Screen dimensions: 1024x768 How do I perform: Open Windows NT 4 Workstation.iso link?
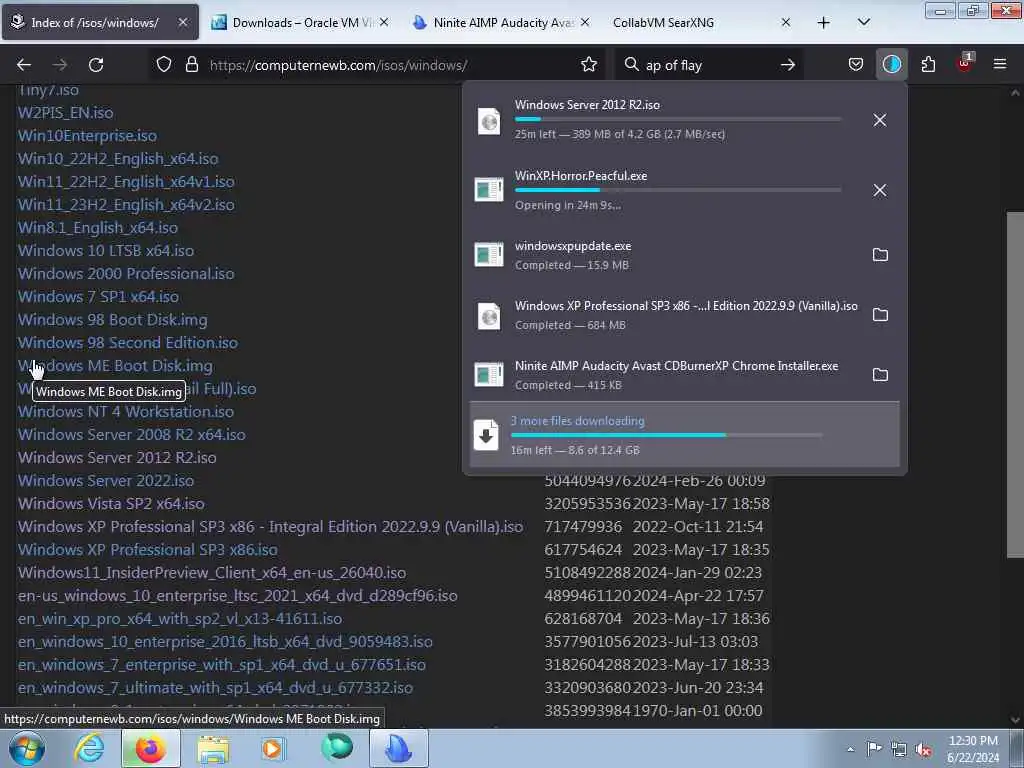pyautogui.click(x=125, y=412)
